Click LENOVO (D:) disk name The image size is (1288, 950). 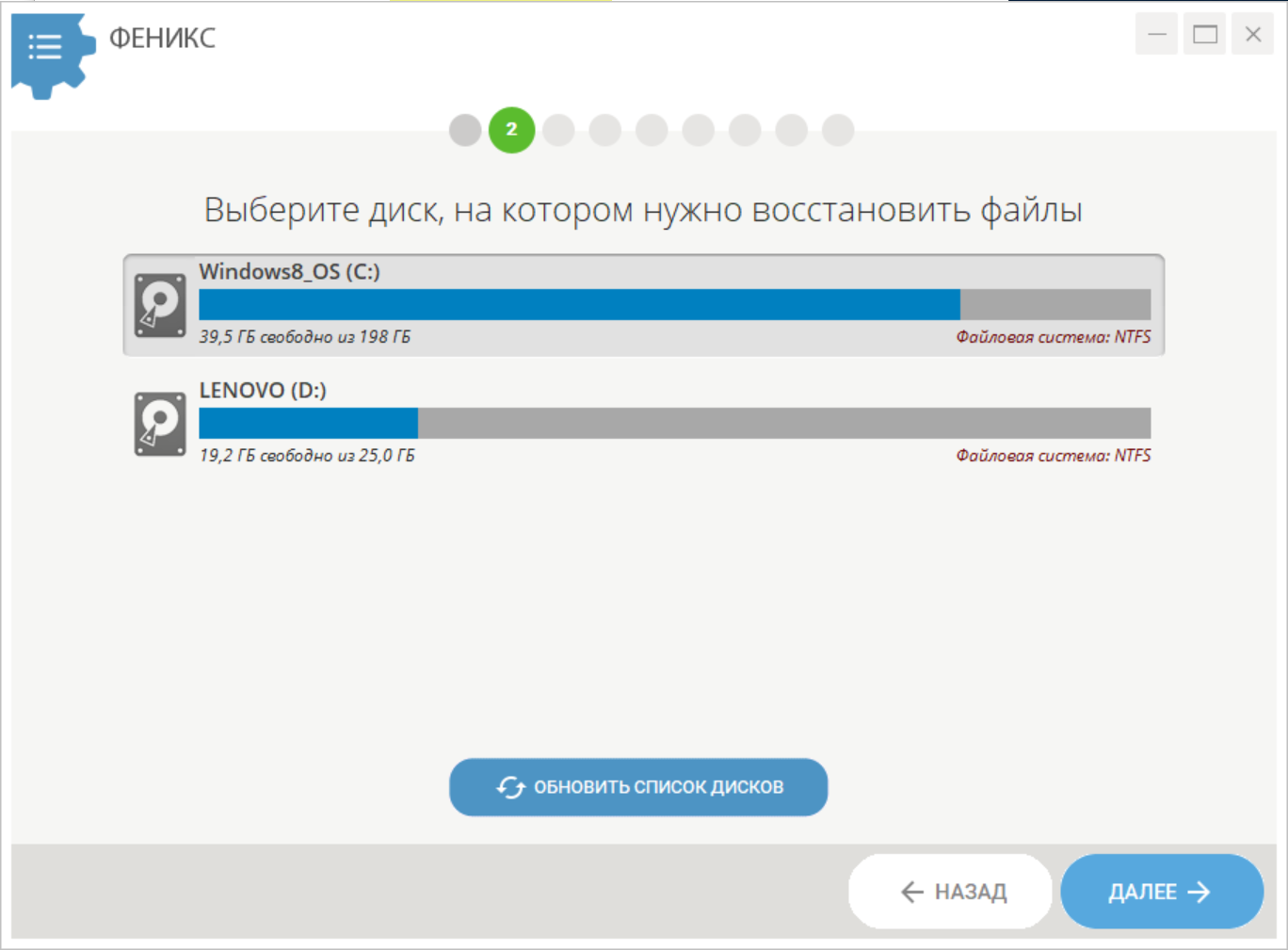click(263, 390)
